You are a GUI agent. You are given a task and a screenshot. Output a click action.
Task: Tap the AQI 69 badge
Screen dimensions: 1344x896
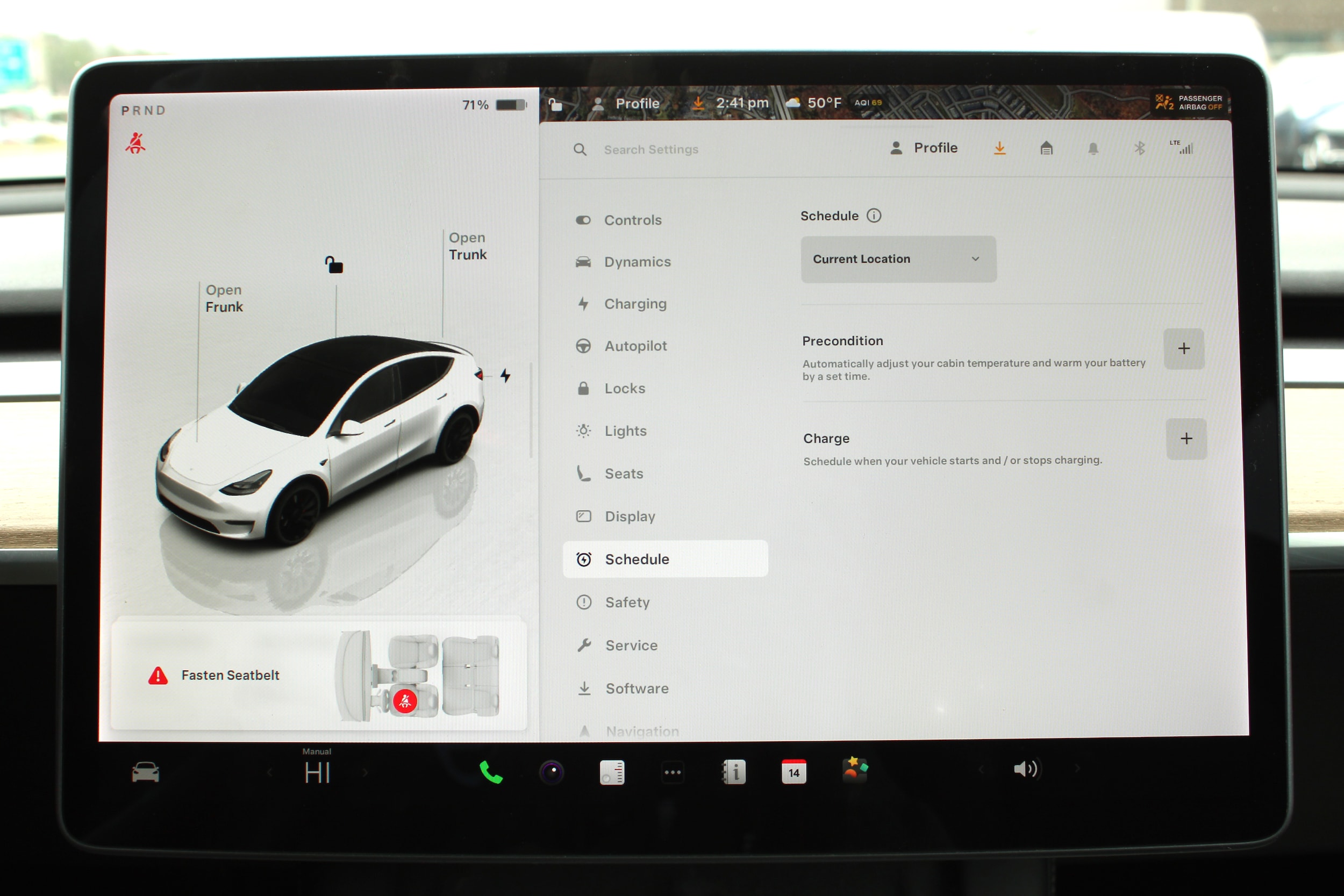pyautogui.click(x=868, y=103)
